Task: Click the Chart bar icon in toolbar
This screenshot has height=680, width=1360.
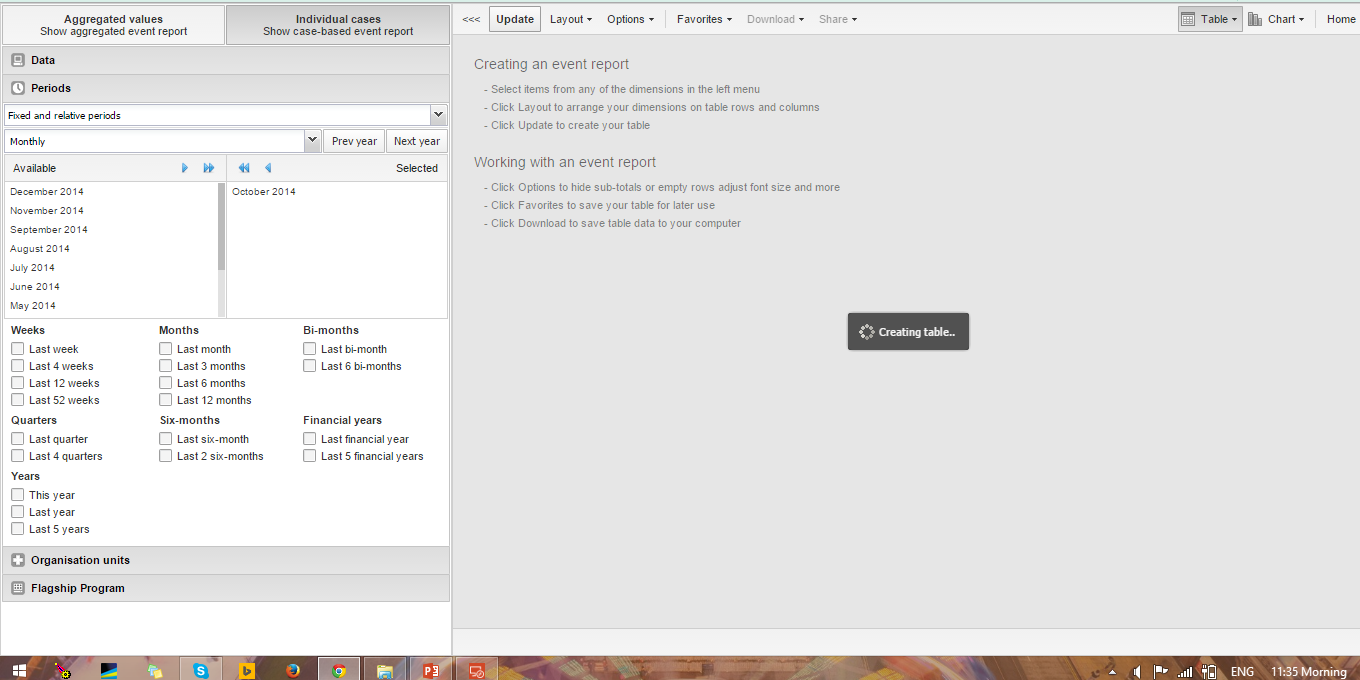Action: (x=1255, y=19)
